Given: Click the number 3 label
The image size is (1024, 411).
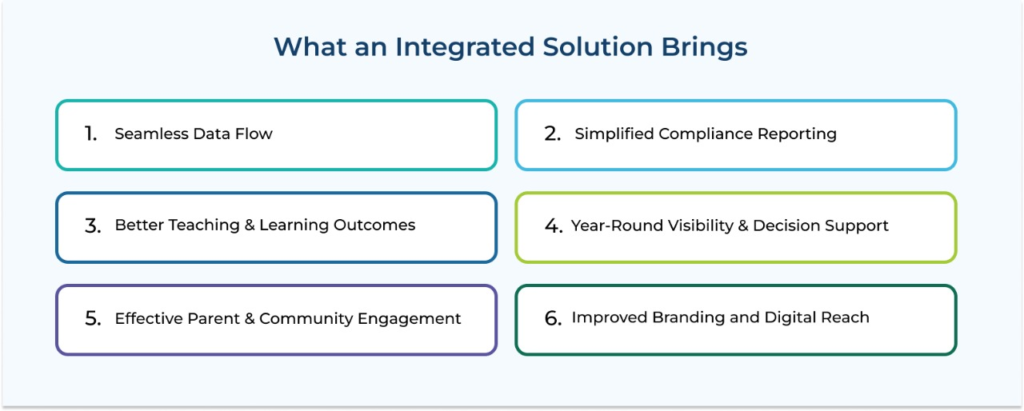Looking at the screenshot, I should pos(93,226).
